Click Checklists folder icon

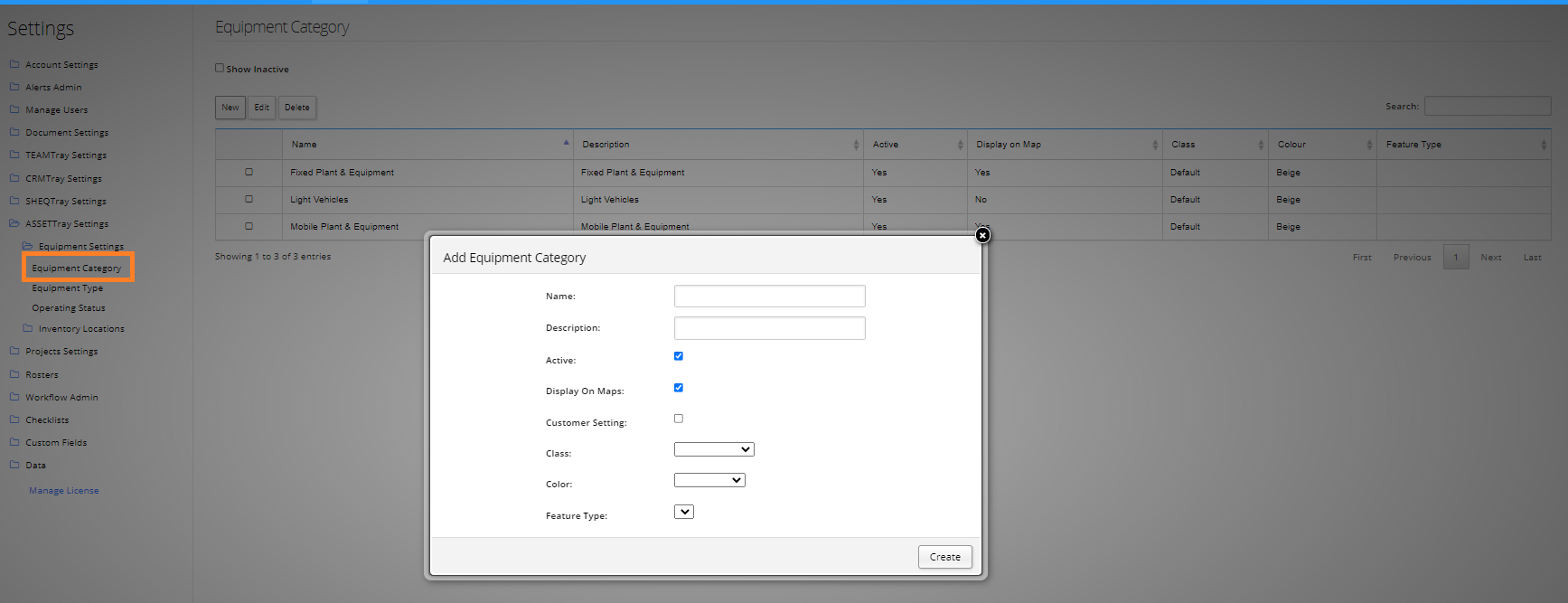click(14, 419)
